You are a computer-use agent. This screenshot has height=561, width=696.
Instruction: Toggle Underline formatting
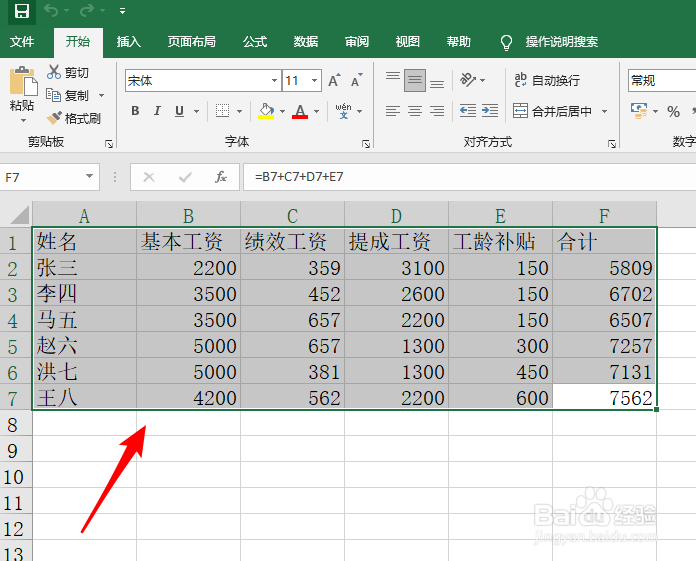click(x=179, y=111)
